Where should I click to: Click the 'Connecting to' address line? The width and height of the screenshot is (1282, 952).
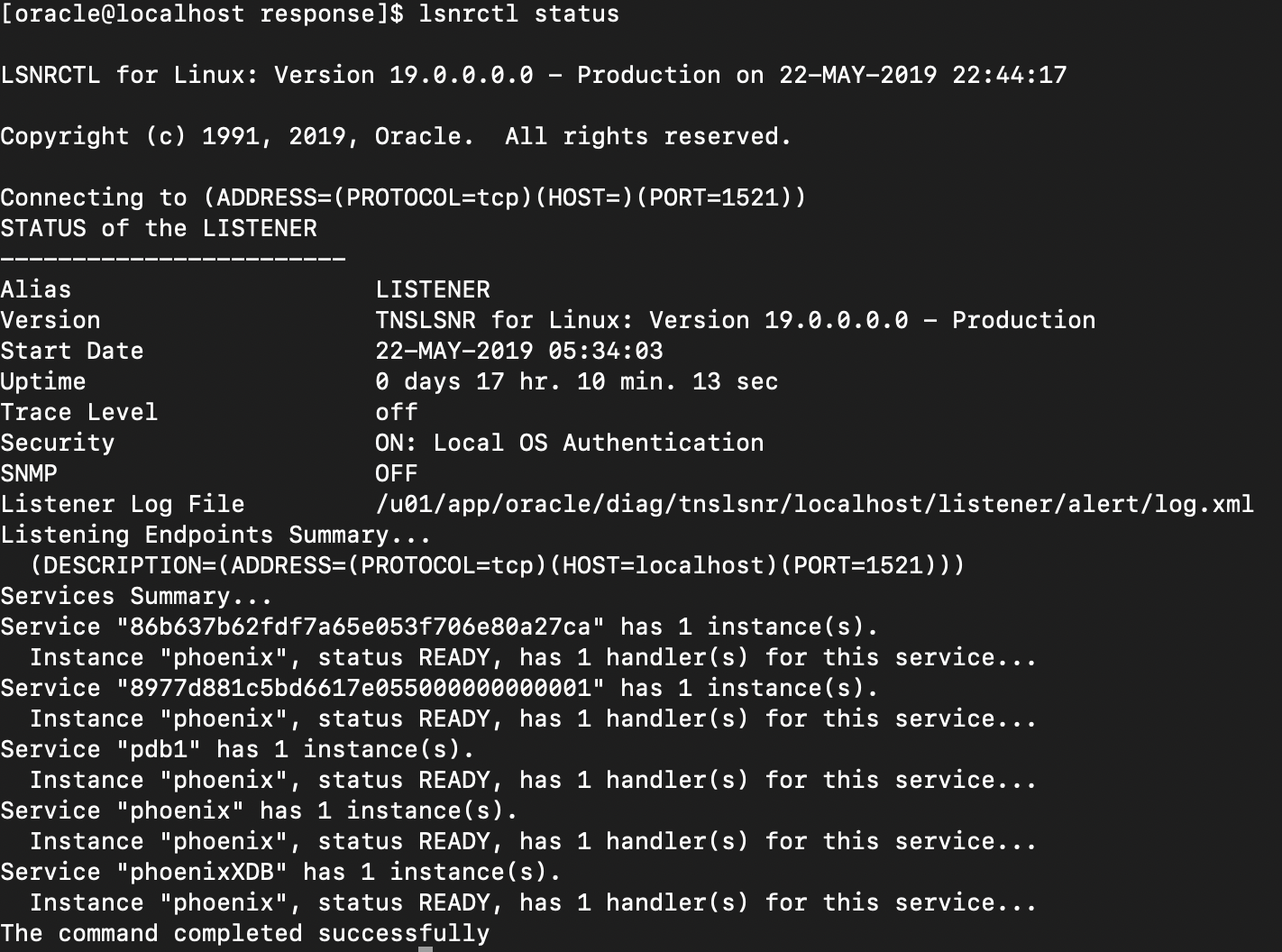(x=403, y=197)
